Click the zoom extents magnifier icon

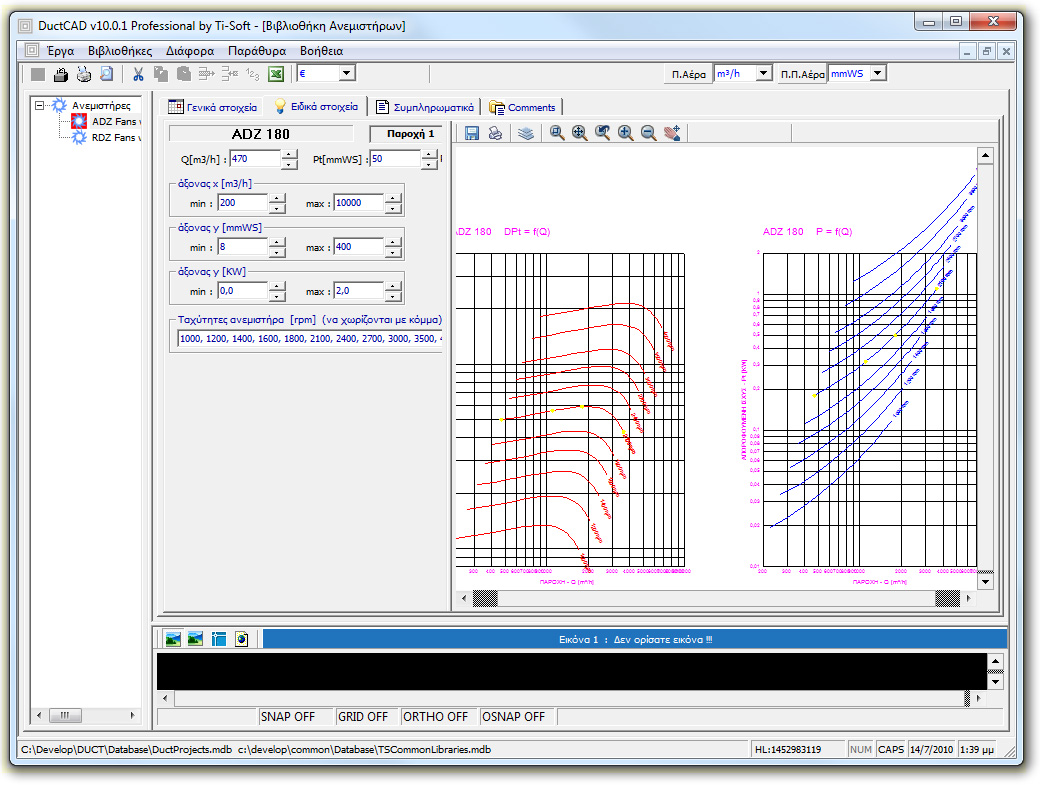[580, 133]
